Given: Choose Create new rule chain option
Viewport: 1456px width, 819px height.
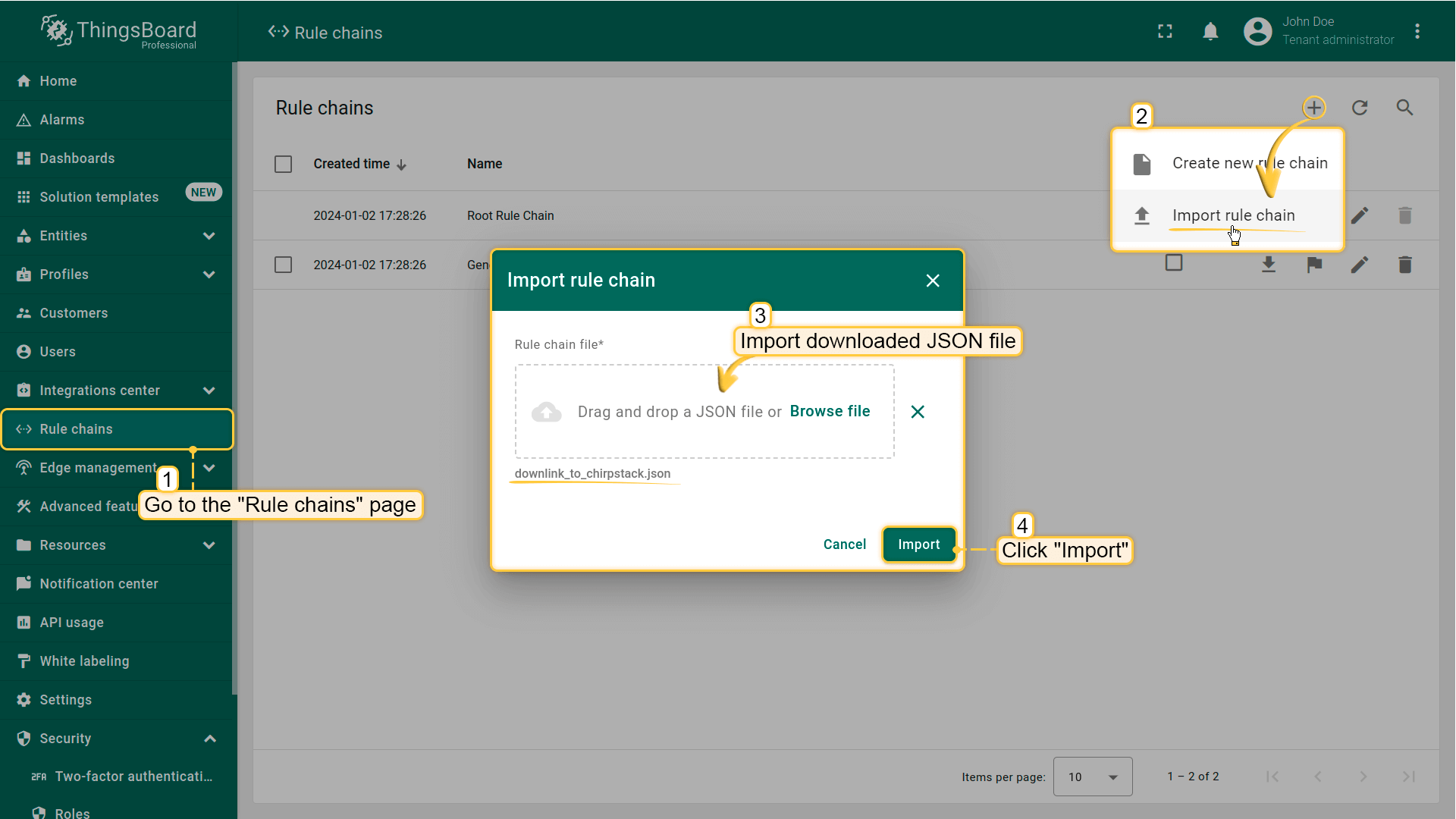Looking at the screenshot, I should [1249, 163].
